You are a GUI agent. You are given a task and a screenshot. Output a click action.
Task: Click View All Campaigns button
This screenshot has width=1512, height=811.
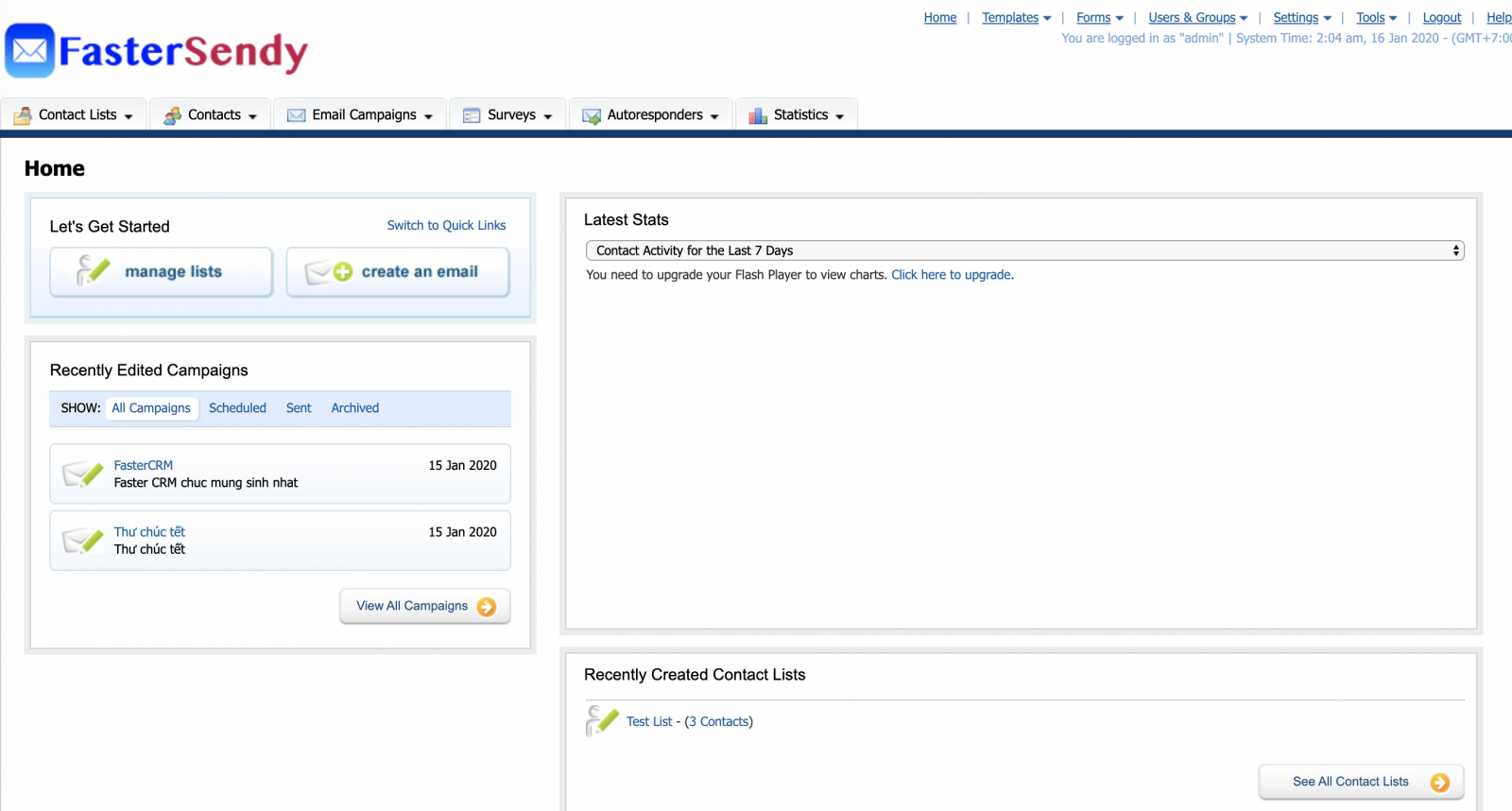click(424, 606)
